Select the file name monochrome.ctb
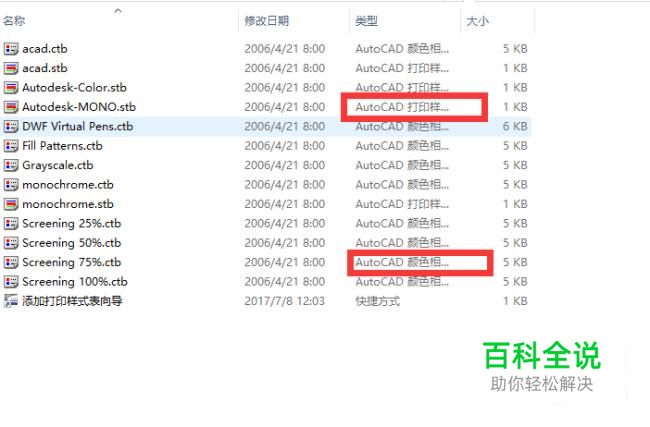Viewport: 650px width, 427px height. tap(68, 185)
